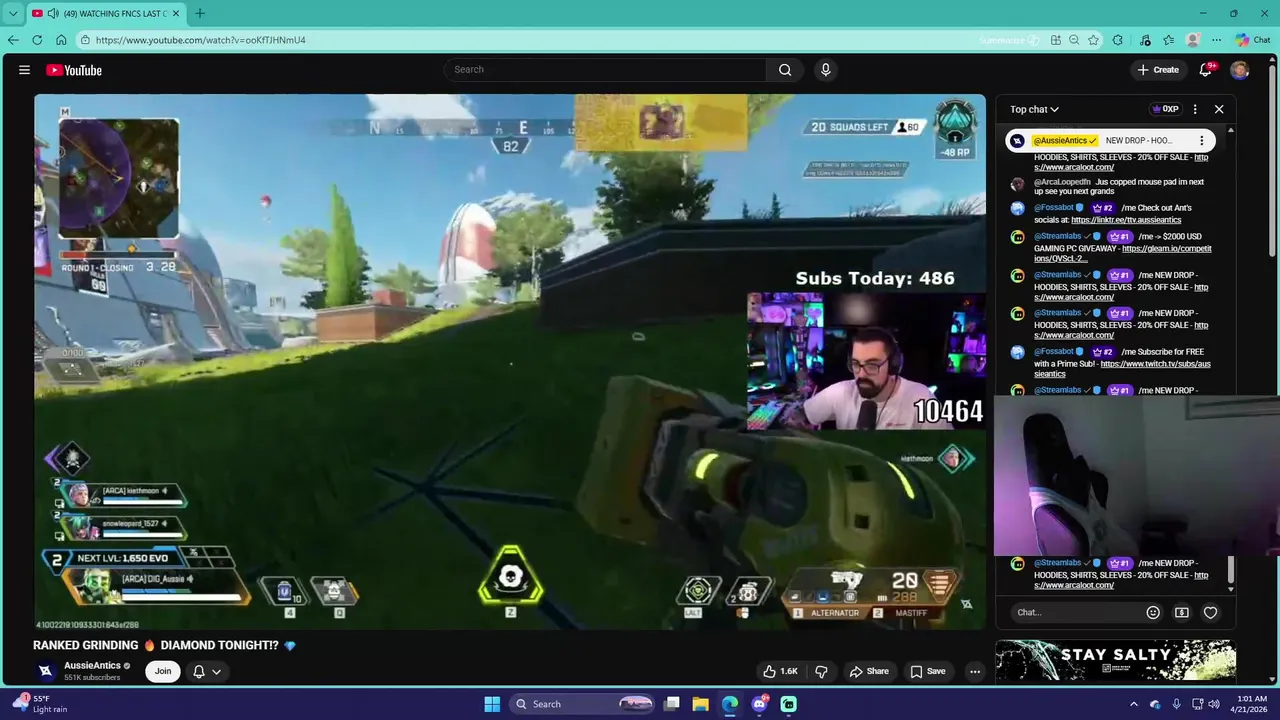Open emoji picker in chat box
Viewport: 1280px width, 720px height.
click(x=1153, y=612)
